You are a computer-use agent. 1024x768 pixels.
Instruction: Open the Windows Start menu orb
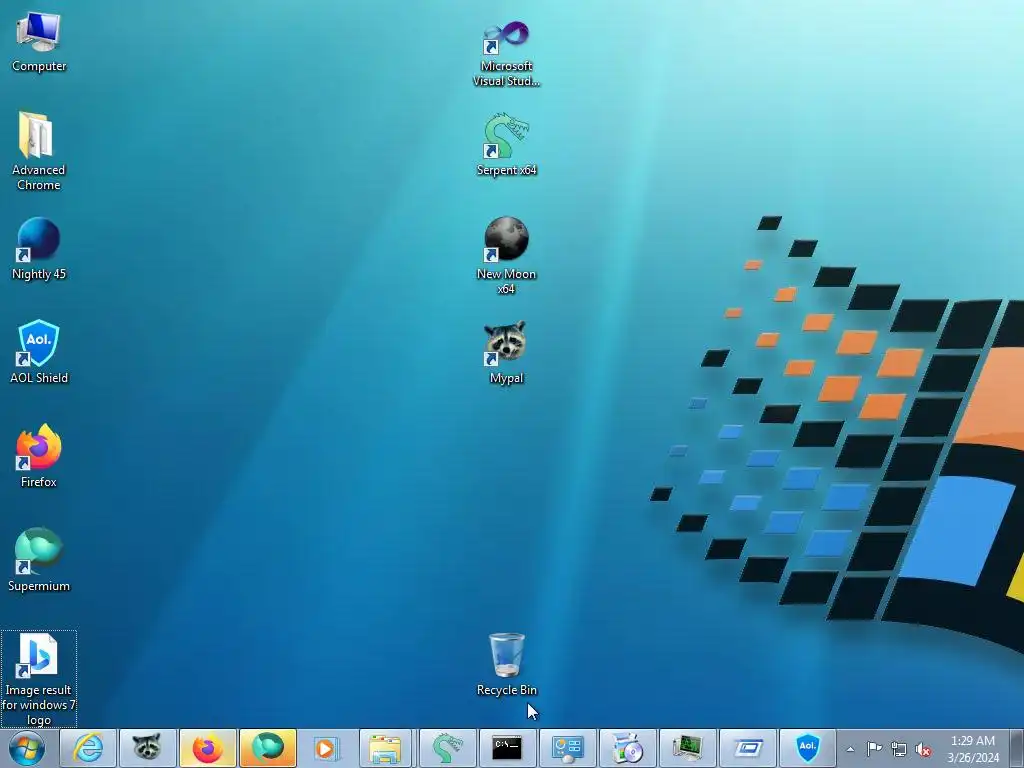(x=27, y=748)
